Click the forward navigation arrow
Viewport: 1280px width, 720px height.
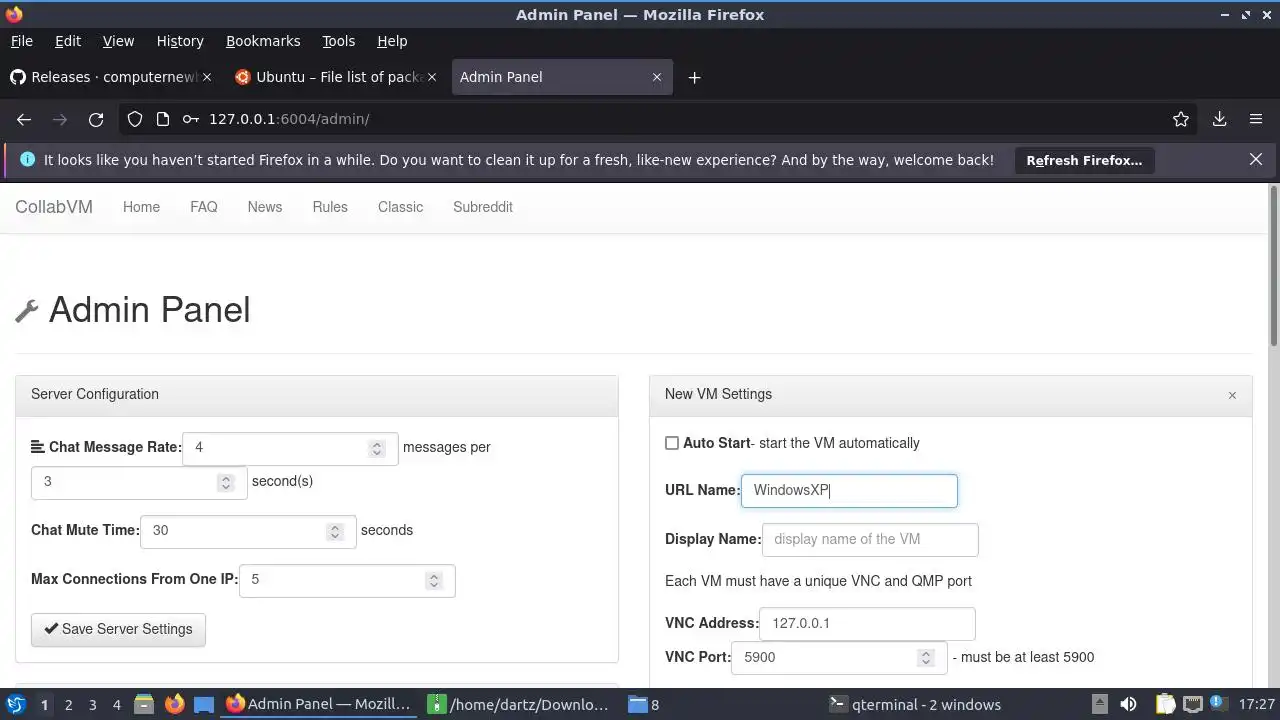click(x=60, y=119)
